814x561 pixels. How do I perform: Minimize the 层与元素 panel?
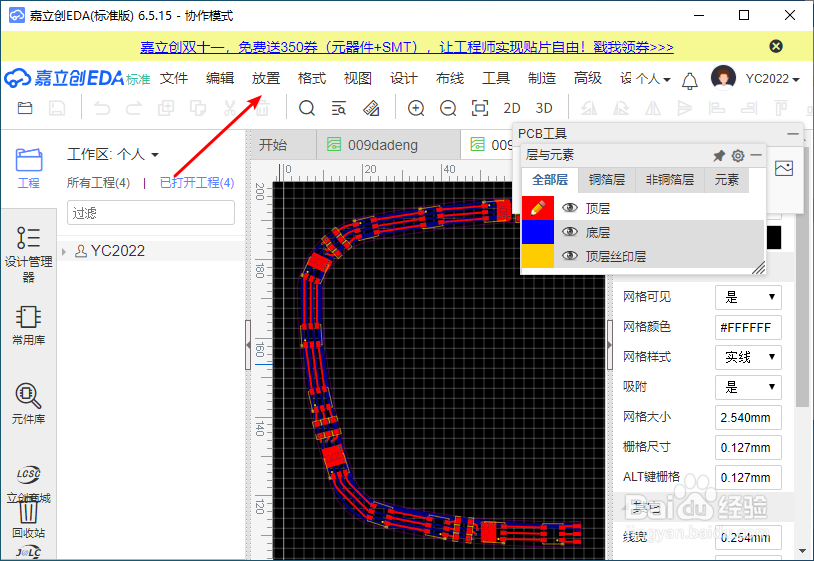pyautogui.click(x=756, y=155)
